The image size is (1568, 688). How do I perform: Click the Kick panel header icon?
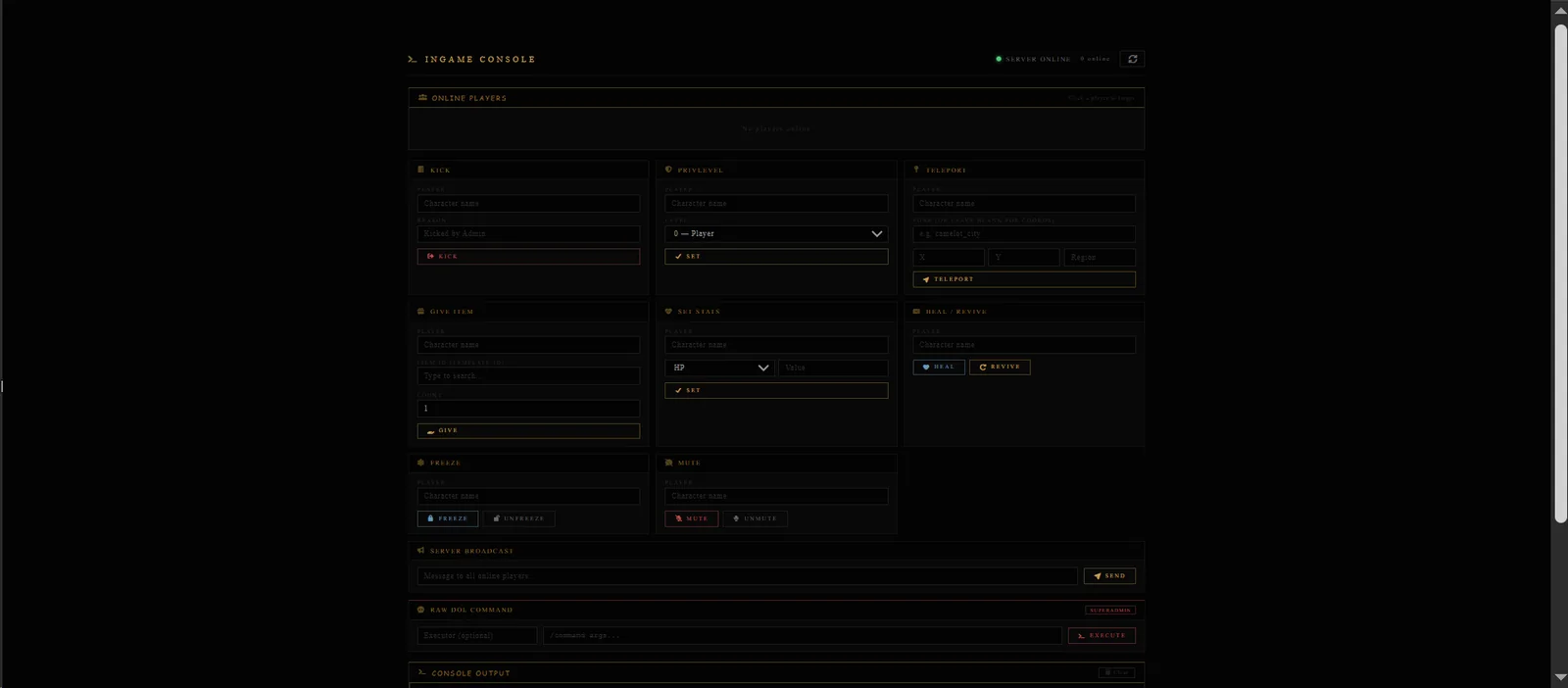421,170
